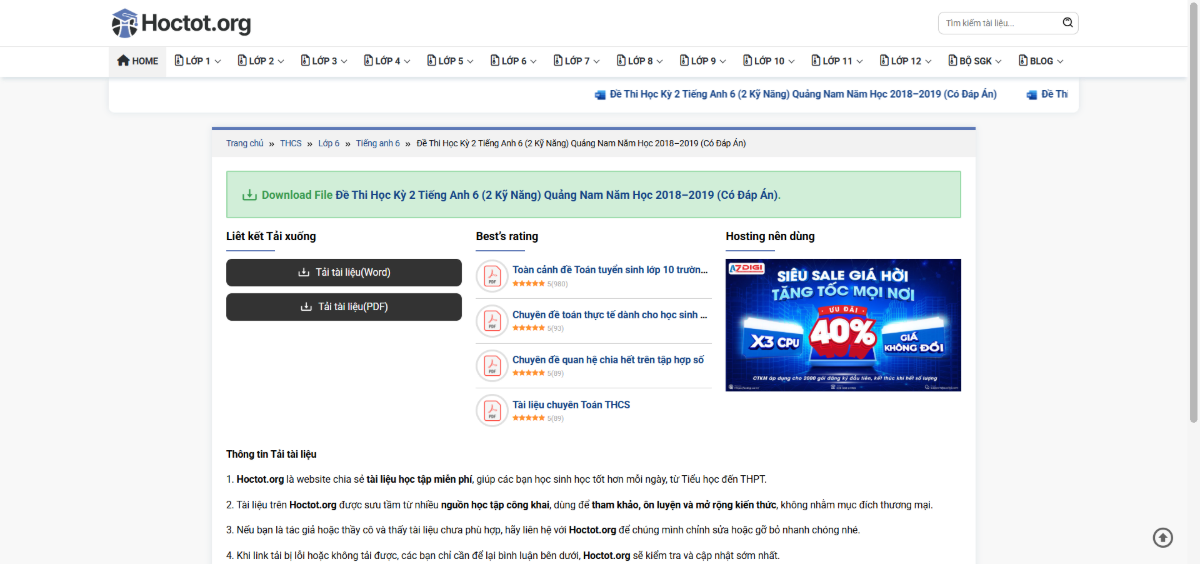1200x564 pixels.
Task: Click the Word icon in the scrolling ticker
Action: 600,95
